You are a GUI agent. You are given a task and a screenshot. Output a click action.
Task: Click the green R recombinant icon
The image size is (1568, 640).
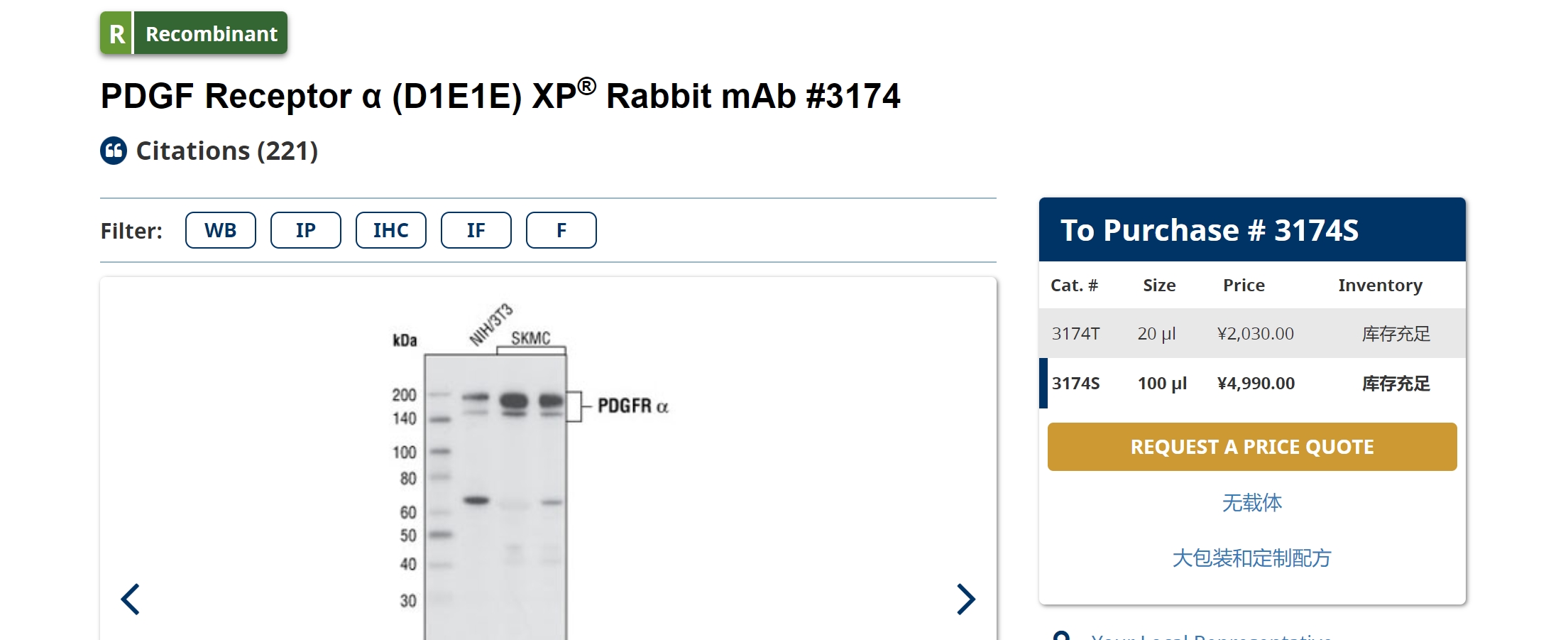(116, 33)
